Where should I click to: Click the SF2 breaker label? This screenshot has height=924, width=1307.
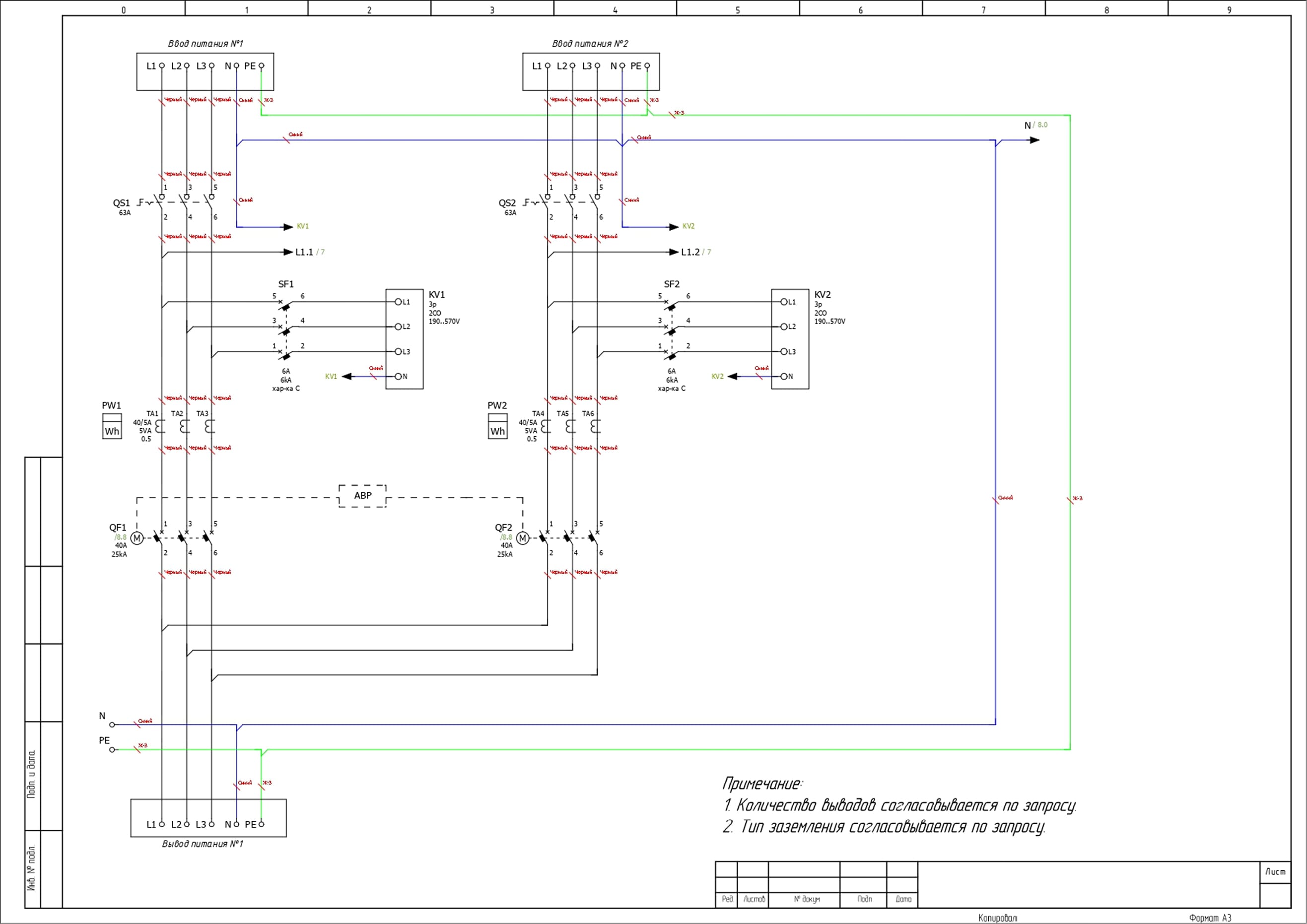pyautogui.click(x=671, y=284)
